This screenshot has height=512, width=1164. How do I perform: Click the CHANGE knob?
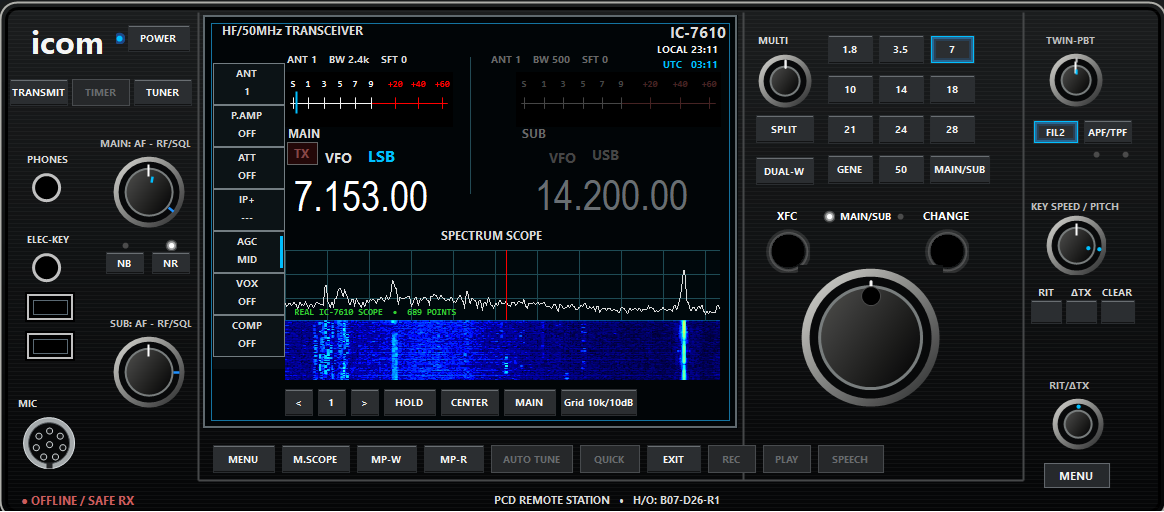click(946, 250)
